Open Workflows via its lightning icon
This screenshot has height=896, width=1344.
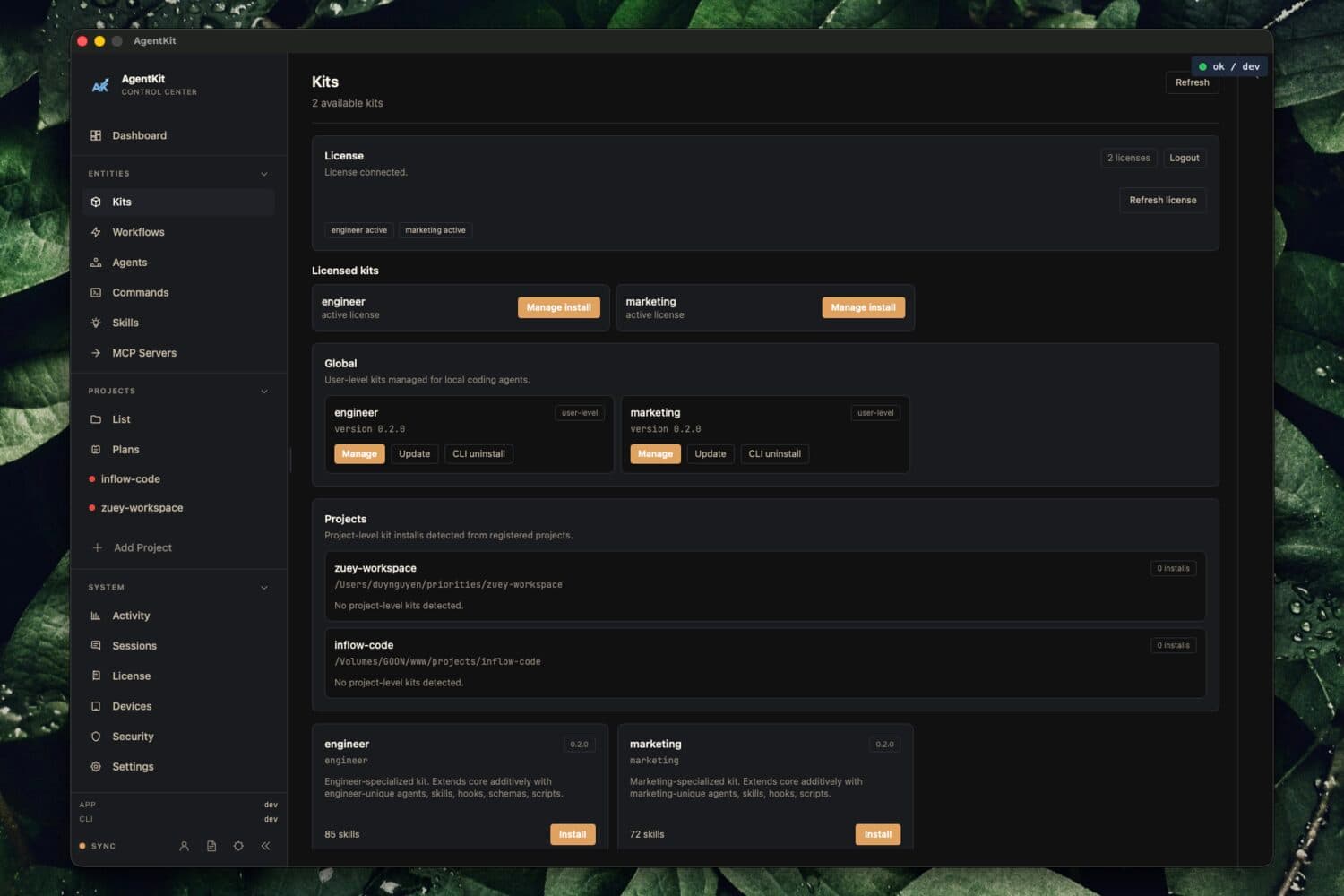coord(96,232)
